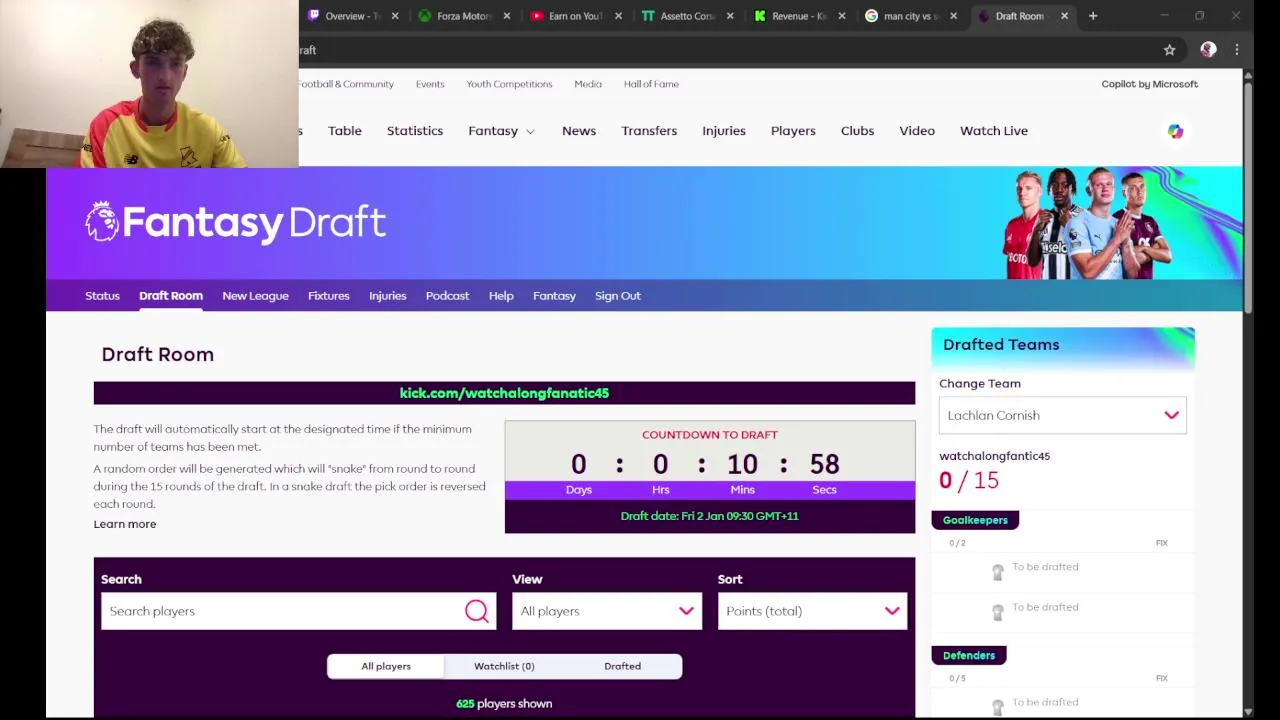The width and height of the screenshot is (1280, 720).
Task: Open Fixtures in Fantasy Draft menu
Action: [x=329, y=296]
